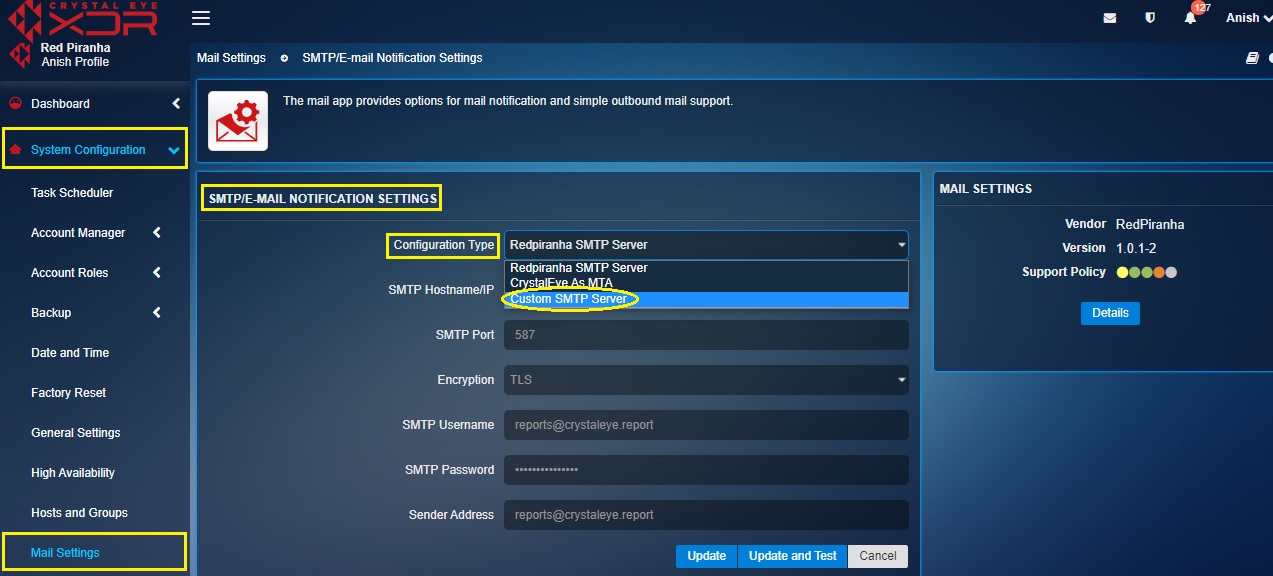Choose CrystalEye As MTA option
1273x576 pixels.
[x=706, y=283]
